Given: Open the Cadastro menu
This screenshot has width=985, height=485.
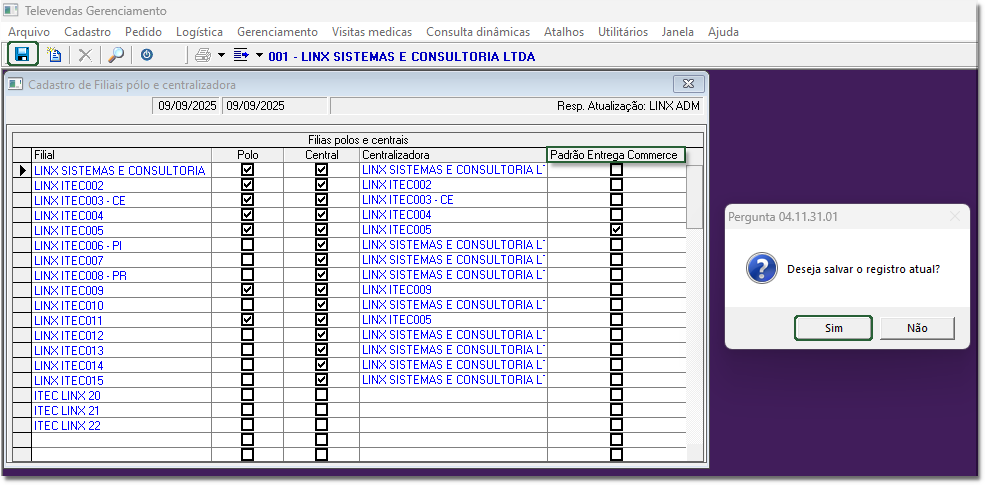Looking at the screenshot, I should tap(87, 31).
